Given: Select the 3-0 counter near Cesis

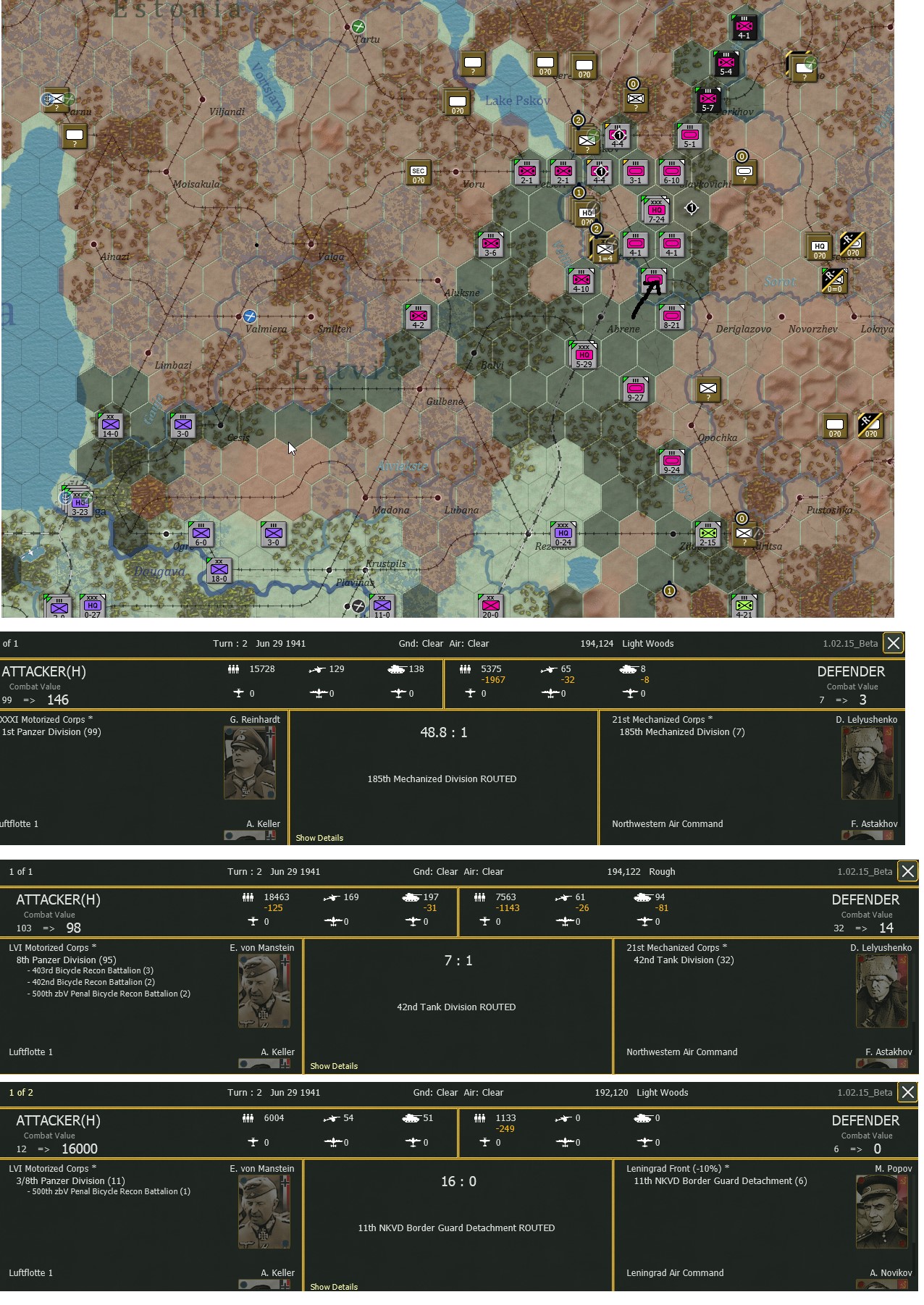Looking at the screenshot, I should (x=182, y=426).
